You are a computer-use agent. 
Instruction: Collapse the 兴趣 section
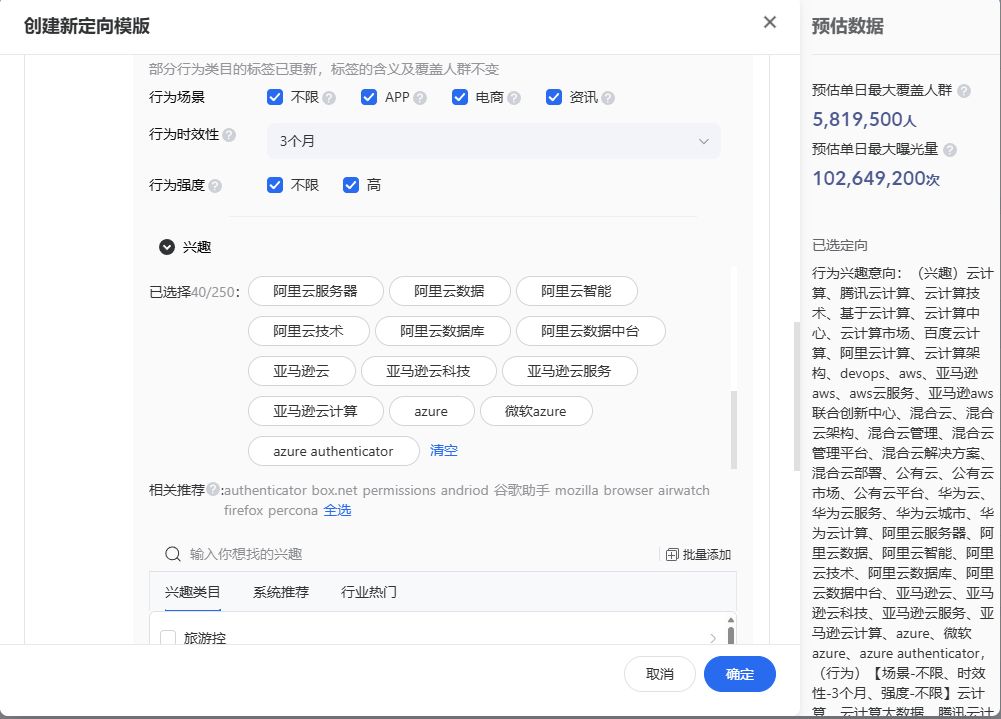tap(165, 247)
